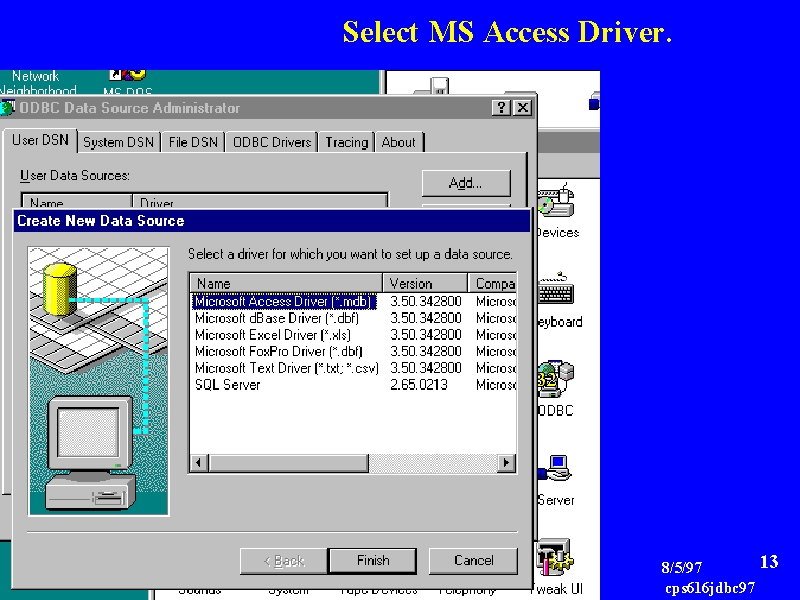Select Microsoft FoxPro Driver (*.dbf)
This screenshot has height=600, width=800.
pyautogui.click(x=279, y=352)
